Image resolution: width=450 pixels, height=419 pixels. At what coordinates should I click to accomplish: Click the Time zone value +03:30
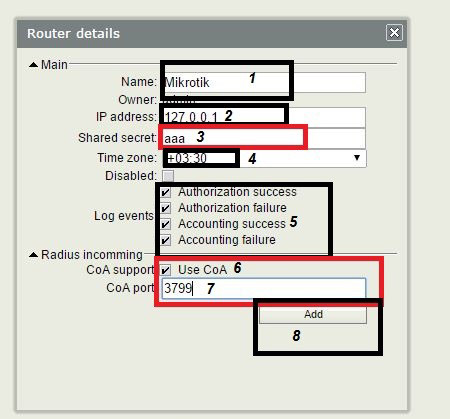(187, 158)
